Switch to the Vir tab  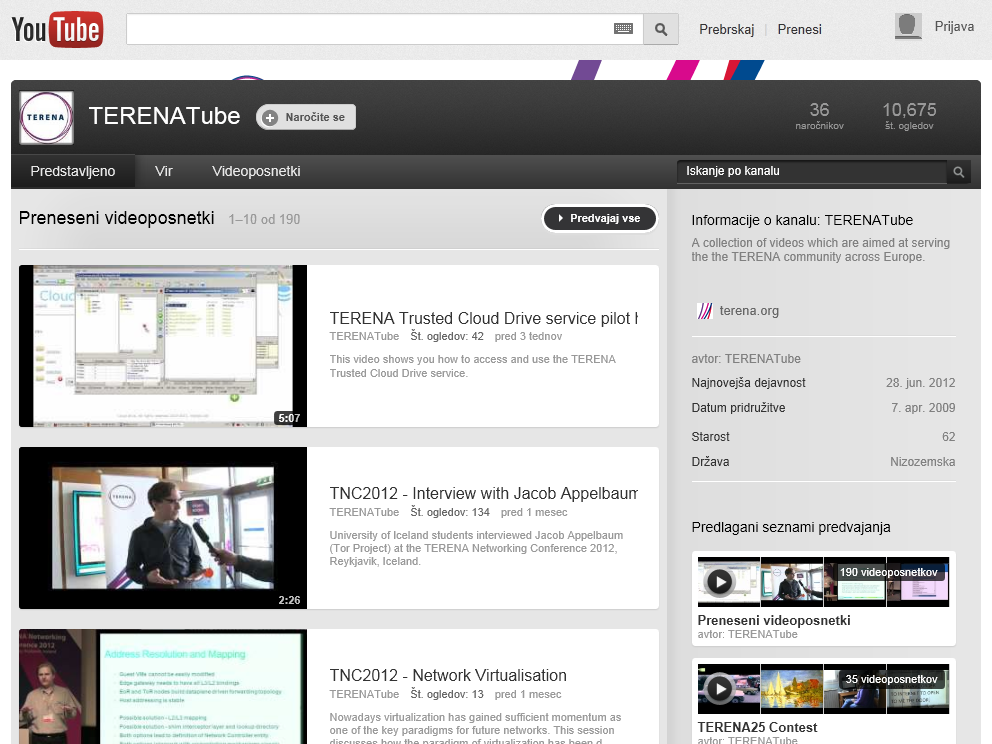click(x=164, y=171)
